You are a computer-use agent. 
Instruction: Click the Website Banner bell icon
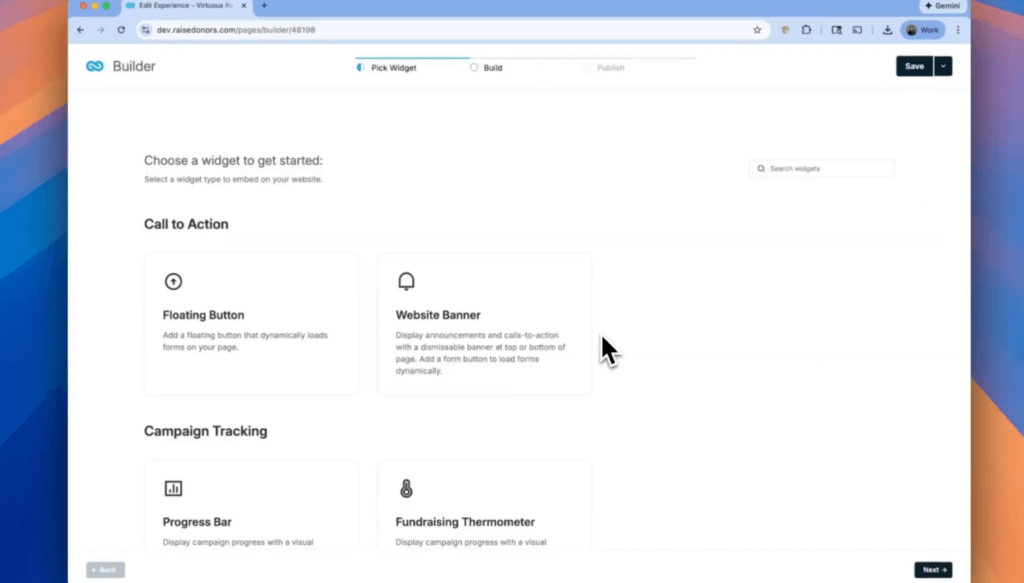pos(406,281)
